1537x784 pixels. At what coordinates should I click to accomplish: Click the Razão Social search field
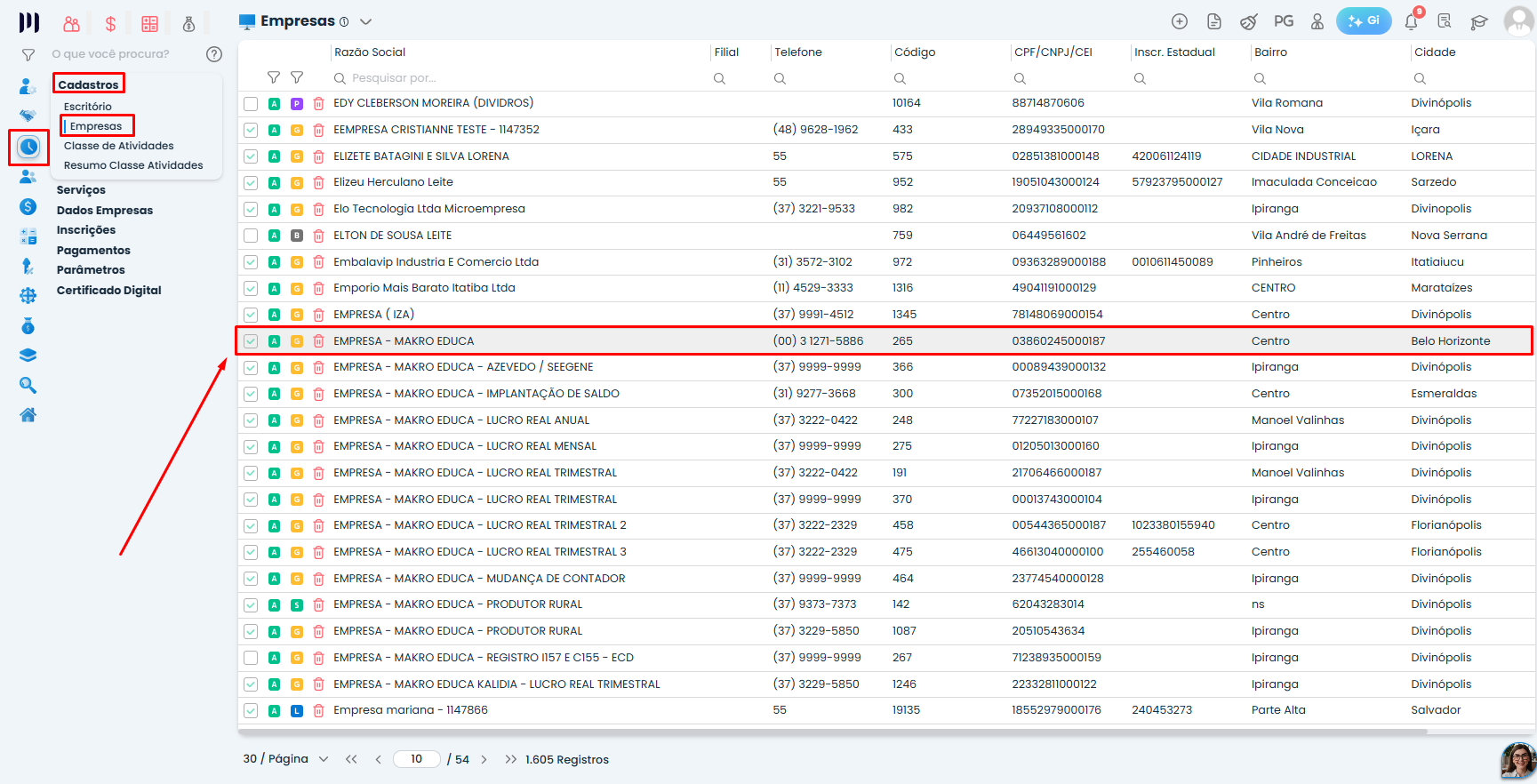point(519,78)
